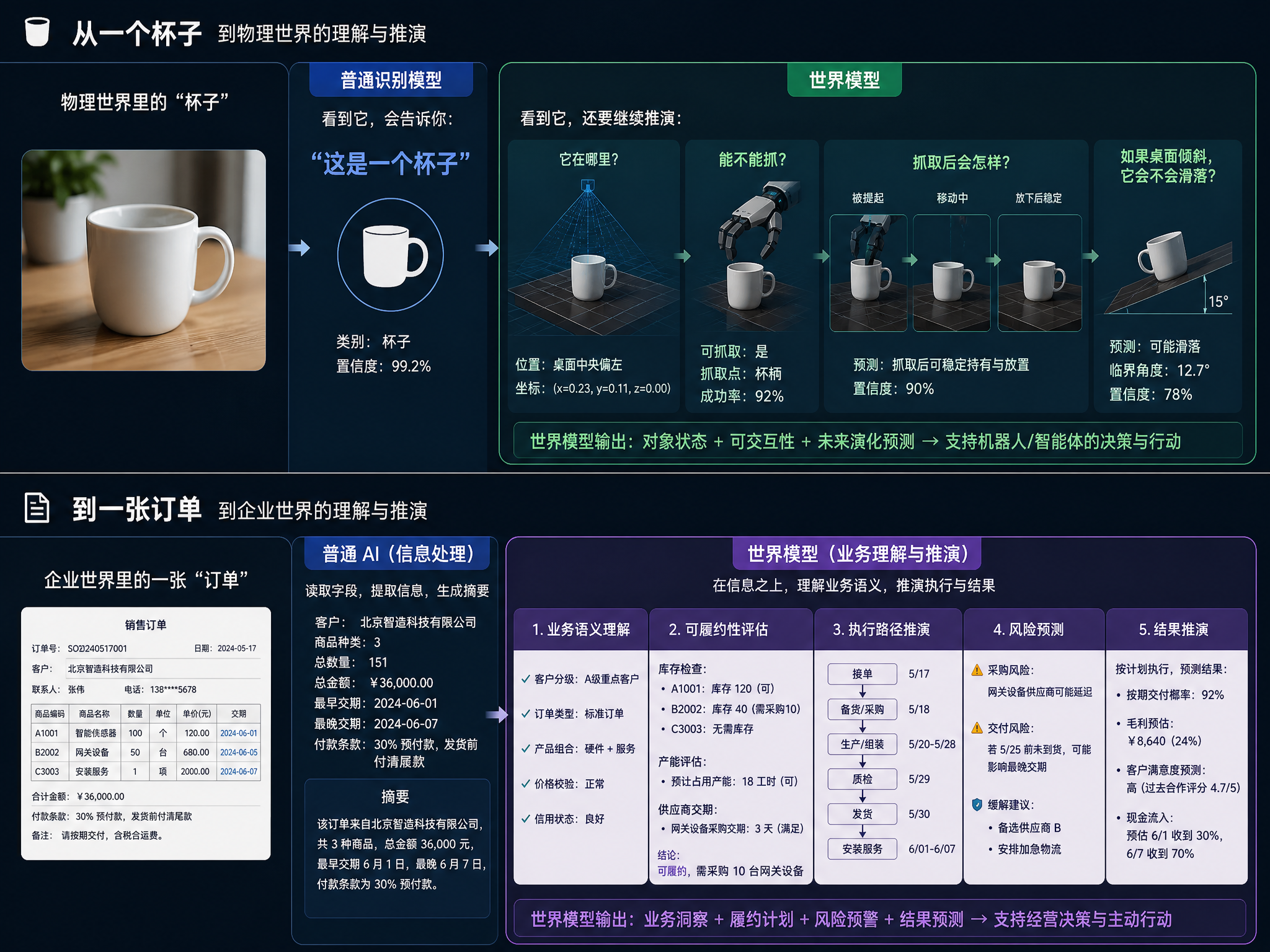The width and height of the screenshot is (1270, 952).
Task: Open the 被提起 frame image
Action: tap(868, 273)
